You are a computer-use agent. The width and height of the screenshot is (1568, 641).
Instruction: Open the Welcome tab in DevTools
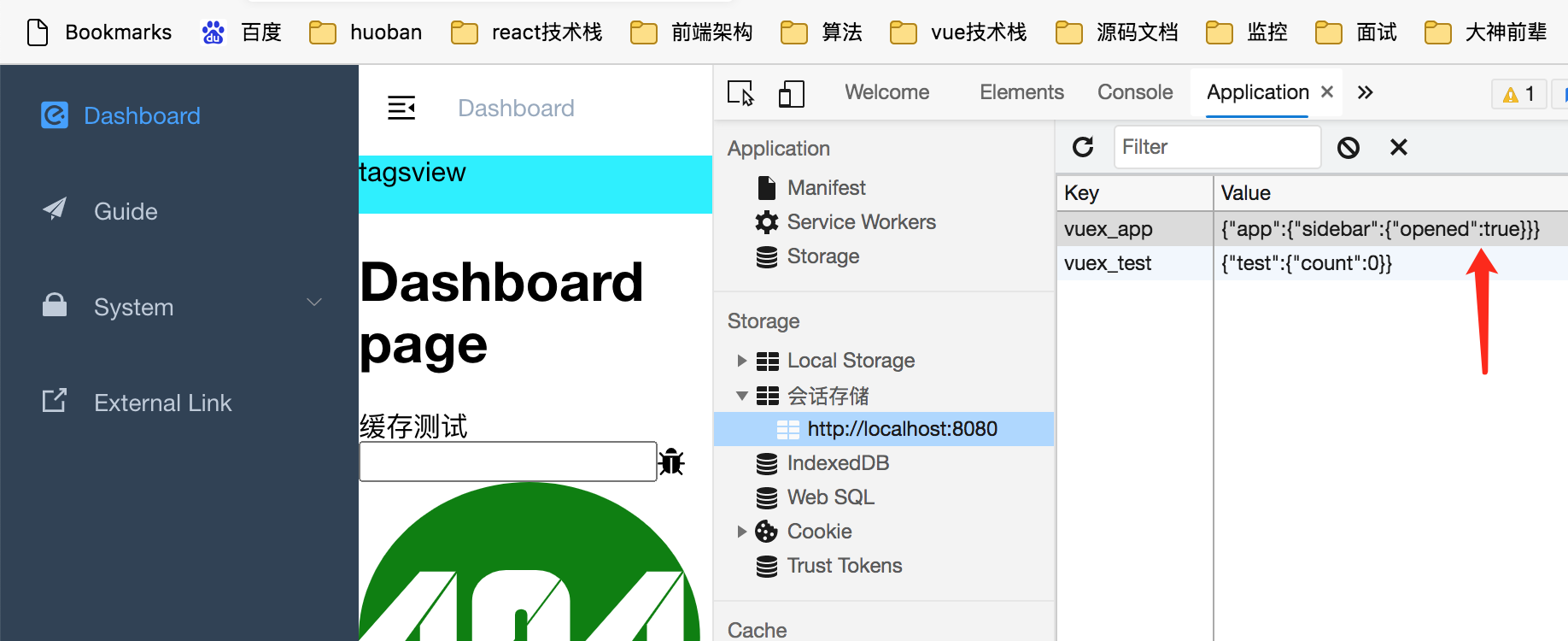click(x=887, y=92)
